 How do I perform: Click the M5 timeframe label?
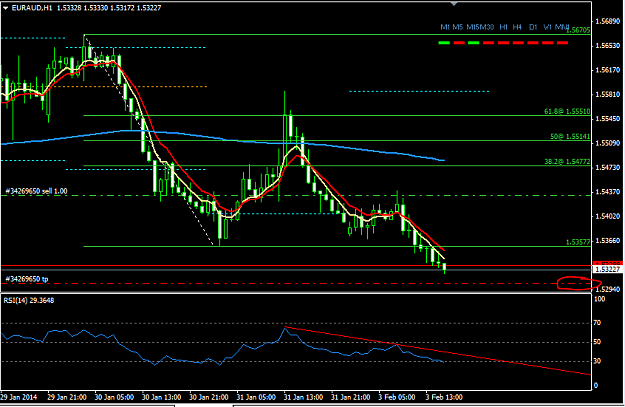pos(458,27)
